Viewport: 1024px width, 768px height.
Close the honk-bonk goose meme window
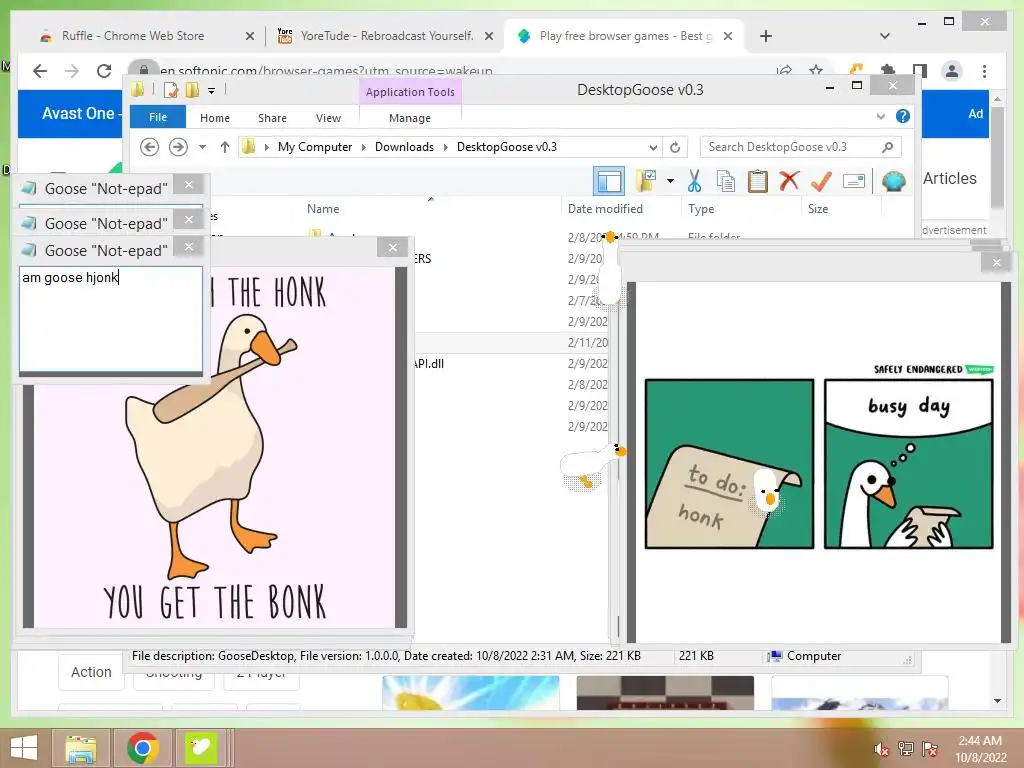[392, 248]
